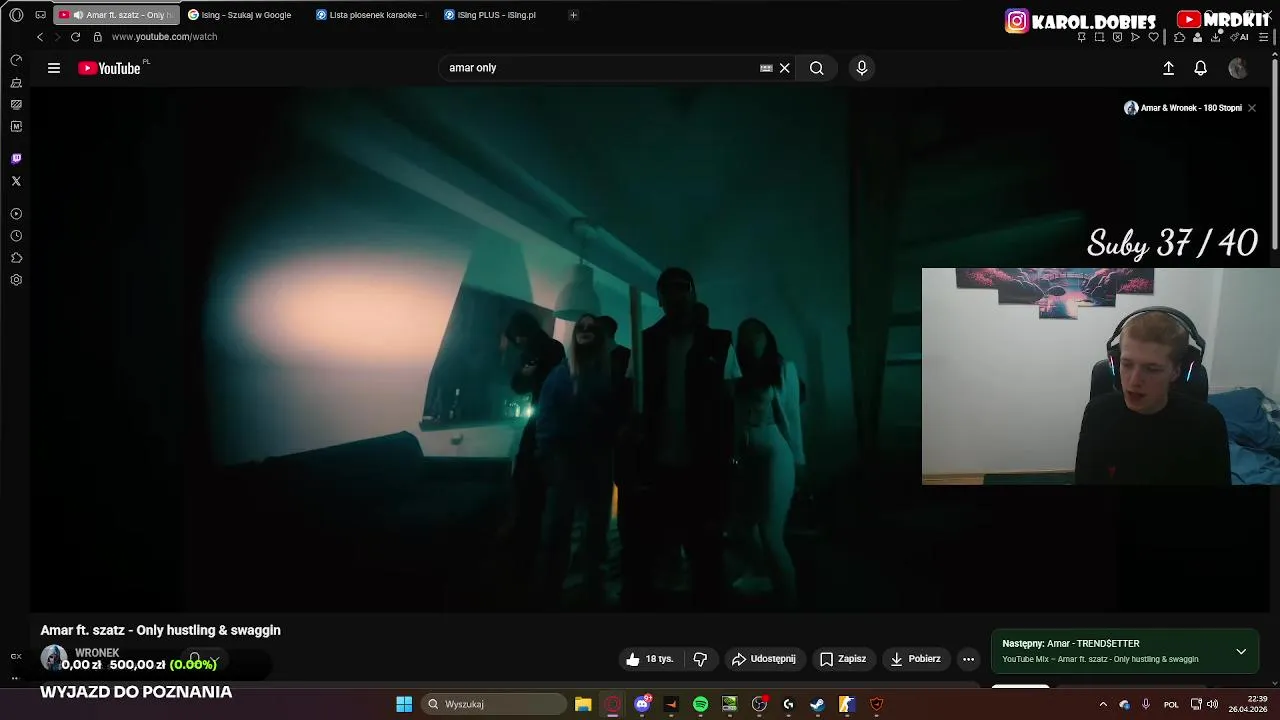Open browser downloads icon in toolbar
1280x720 pixels.
1215,37
